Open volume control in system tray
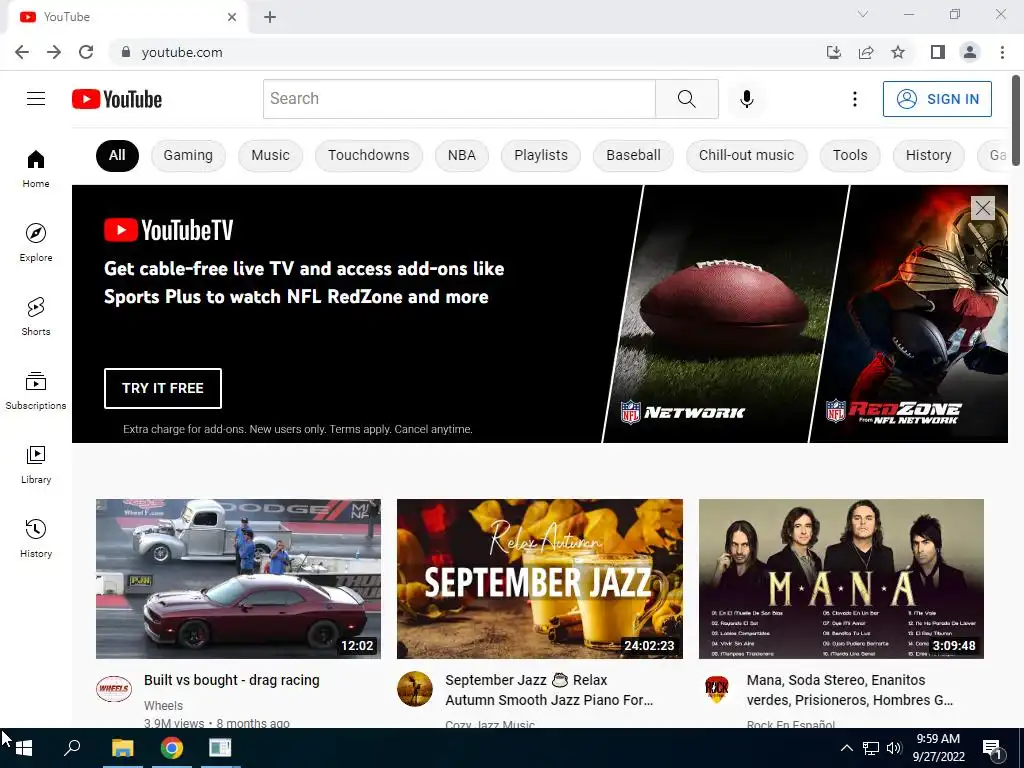 point(894,748)
